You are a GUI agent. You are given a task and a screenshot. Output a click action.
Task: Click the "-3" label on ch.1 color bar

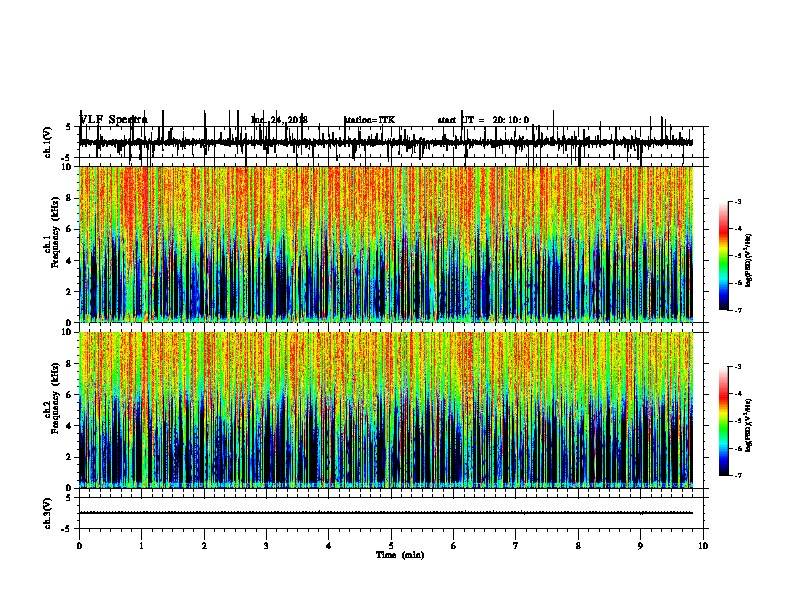pos(738,201)
